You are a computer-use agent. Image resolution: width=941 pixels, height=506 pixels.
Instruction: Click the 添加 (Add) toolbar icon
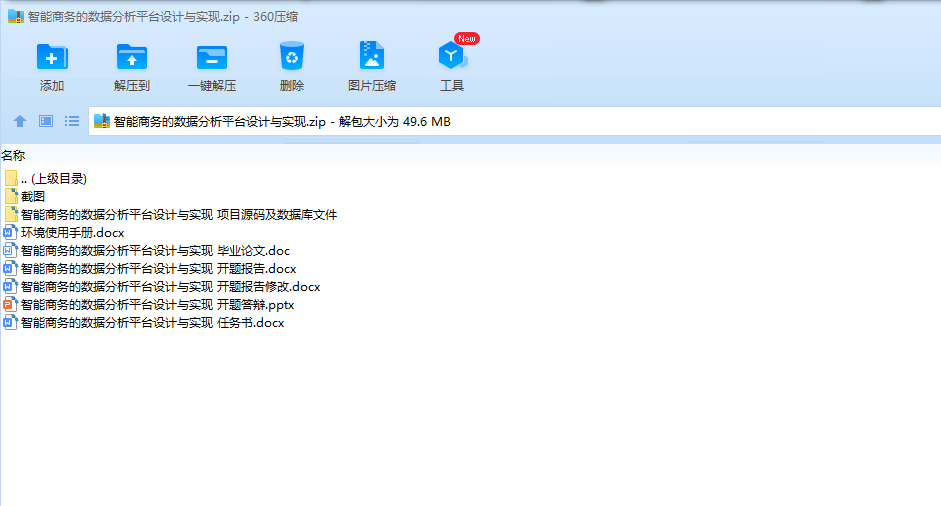tap(52, 57)
